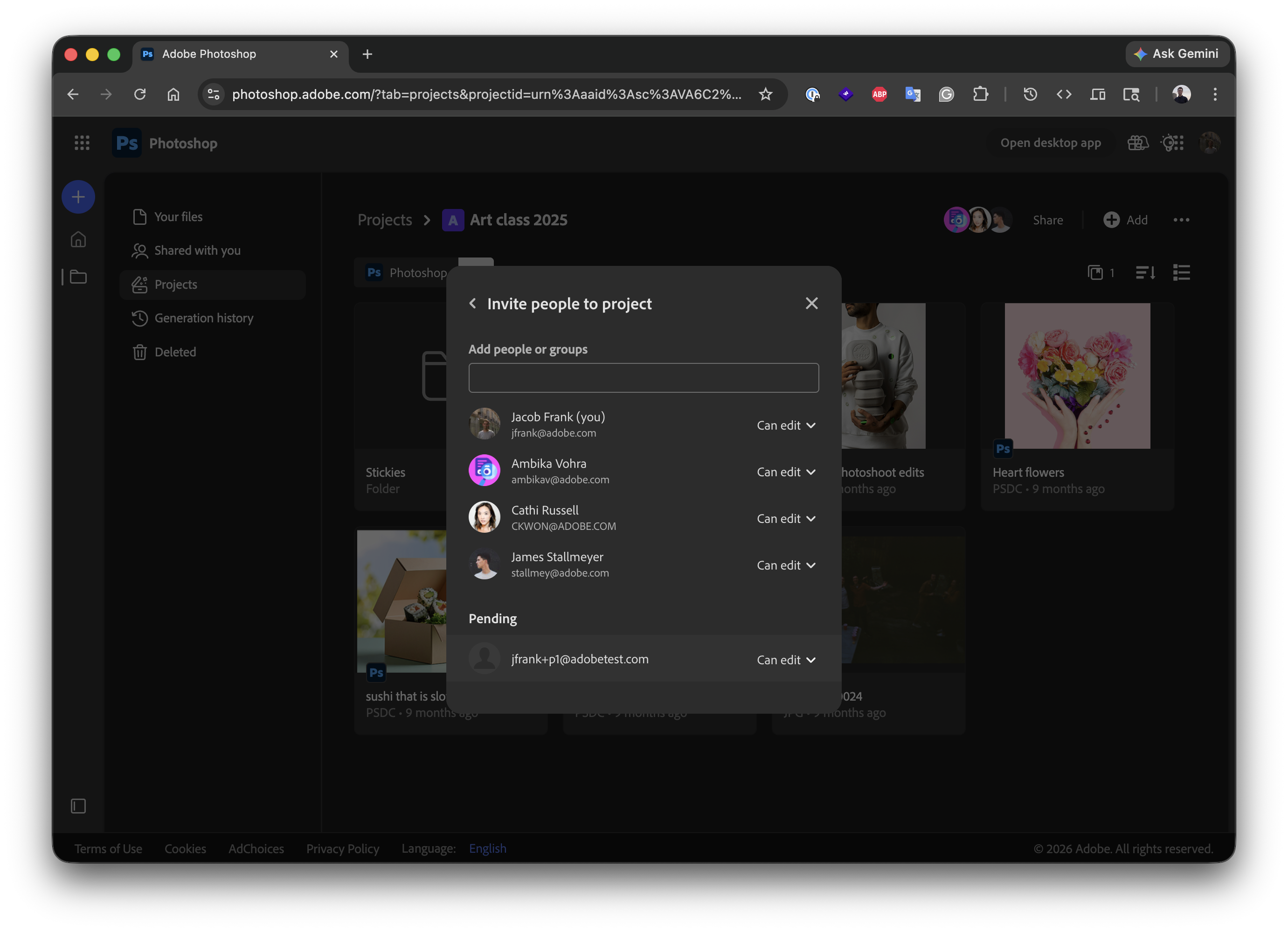Open the Heart flowers thumbnail

click(x=1077, y=376)
